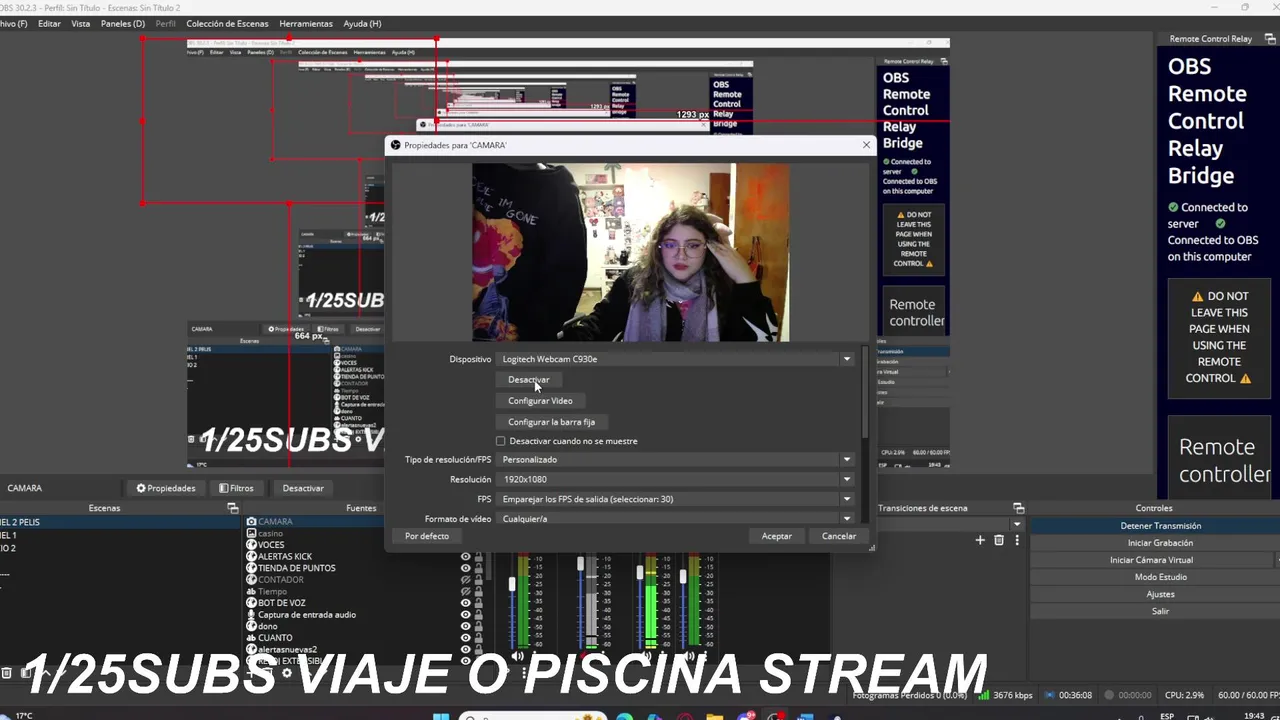Screen dimensions: 1280x720
Task: Click the green signal bars icon in the status bar
Action: point(985,695)
